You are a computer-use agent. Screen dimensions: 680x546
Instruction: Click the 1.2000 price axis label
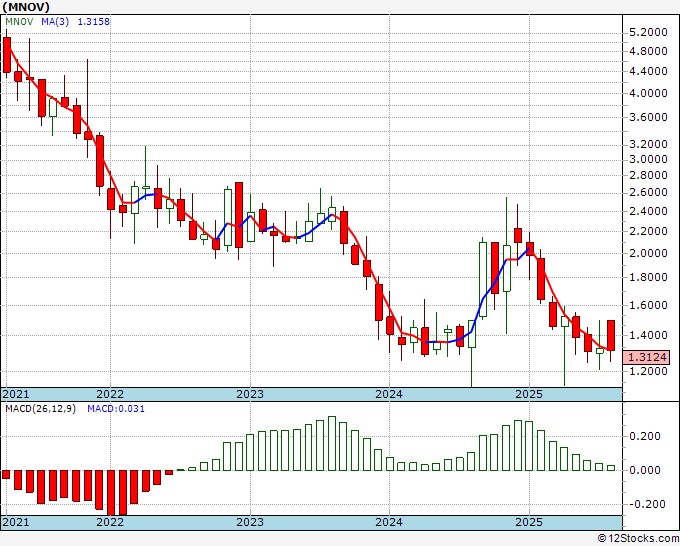648,371
